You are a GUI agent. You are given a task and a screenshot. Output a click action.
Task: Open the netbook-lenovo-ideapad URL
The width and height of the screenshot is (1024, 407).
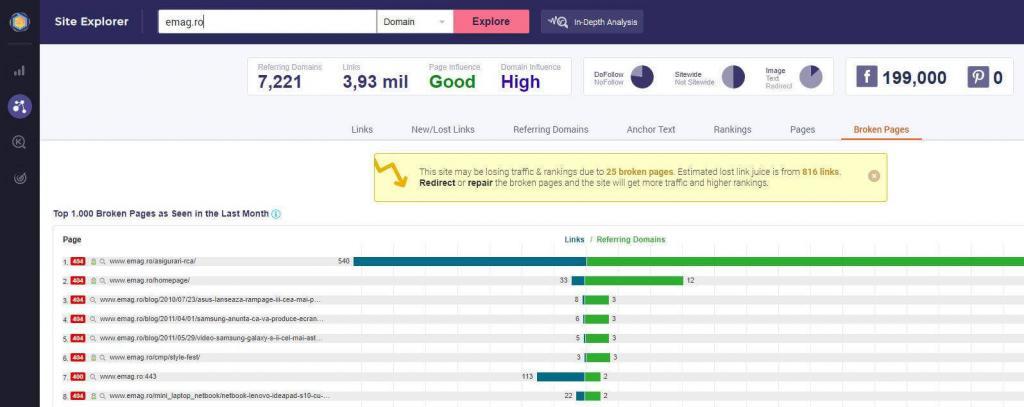pos(219,396)
